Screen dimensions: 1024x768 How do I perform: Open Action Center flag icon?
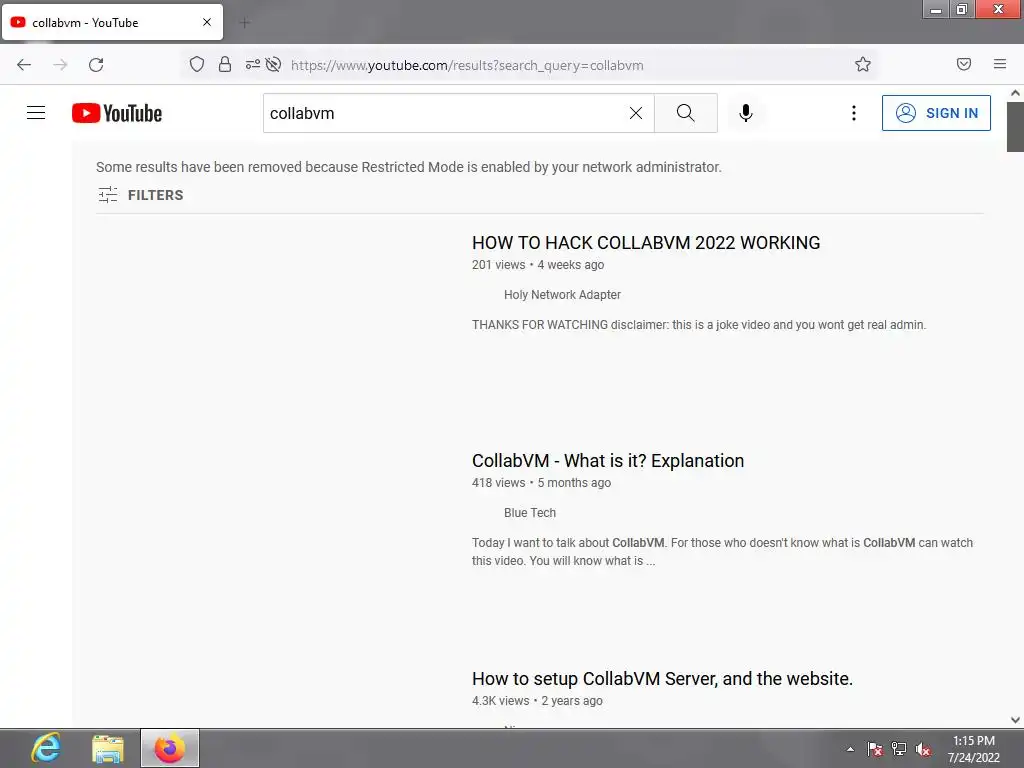click(x=875, y=749)
